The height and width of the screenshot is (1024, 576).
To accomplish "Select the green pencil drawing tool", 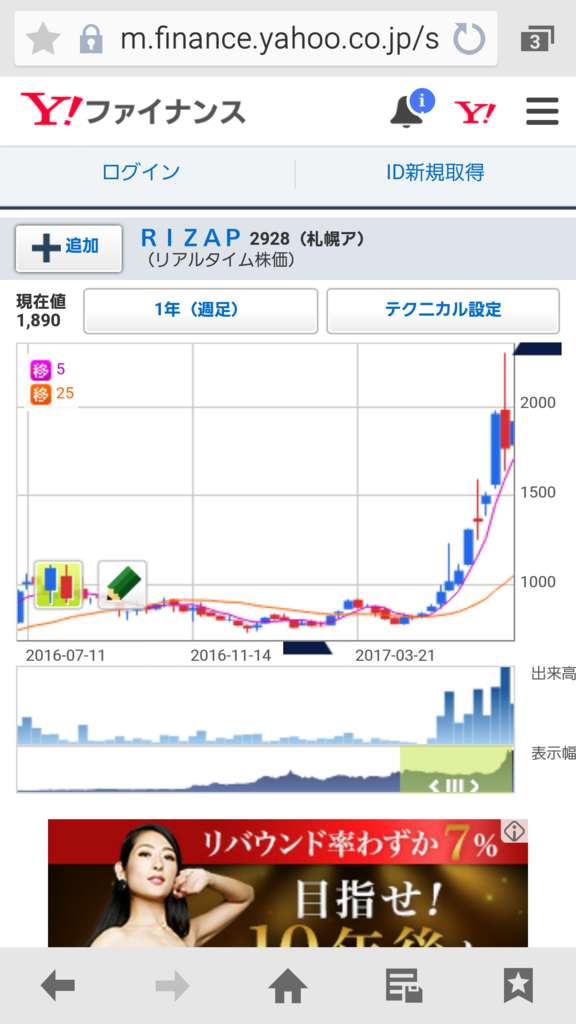I will pos(122,584).
